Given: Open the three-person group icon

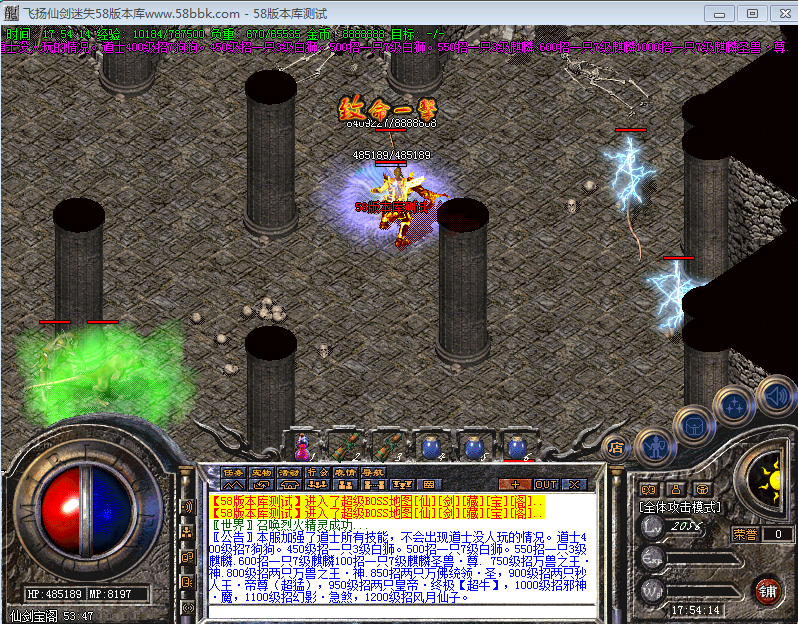Looking at the screenshot, I should [318, 485].
